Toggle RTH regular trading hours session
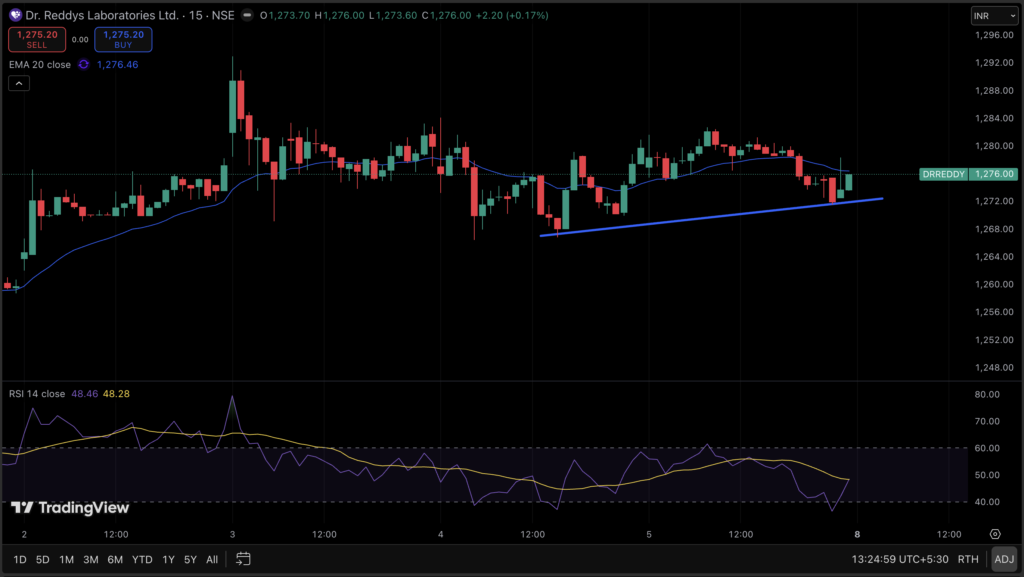The width and height of the screenshot is (1024, 577). [x=967, y=559]
